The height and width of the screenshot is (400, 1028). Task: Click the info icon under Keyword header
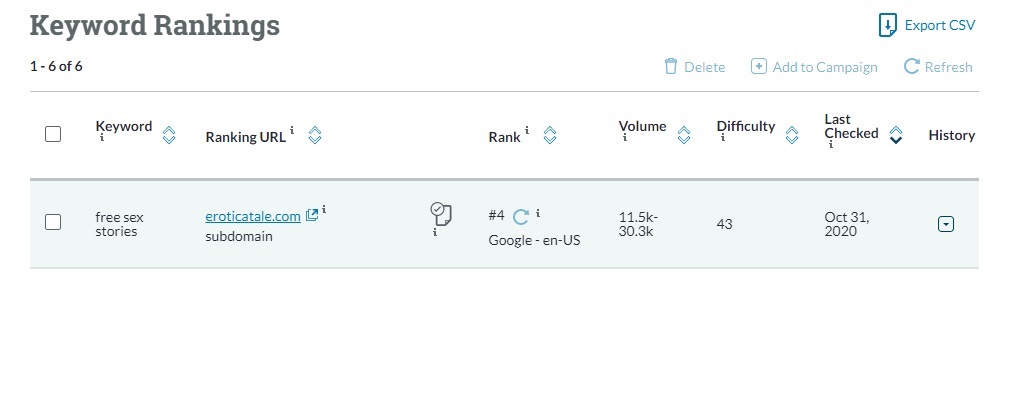[101, 139]
